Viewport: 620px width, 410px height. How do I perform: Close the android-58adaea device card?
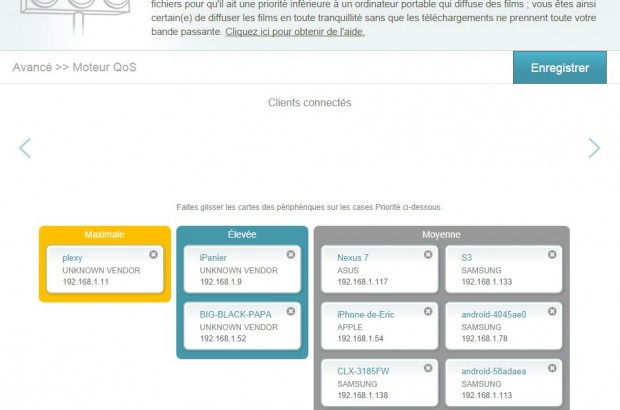coord(551,367)
